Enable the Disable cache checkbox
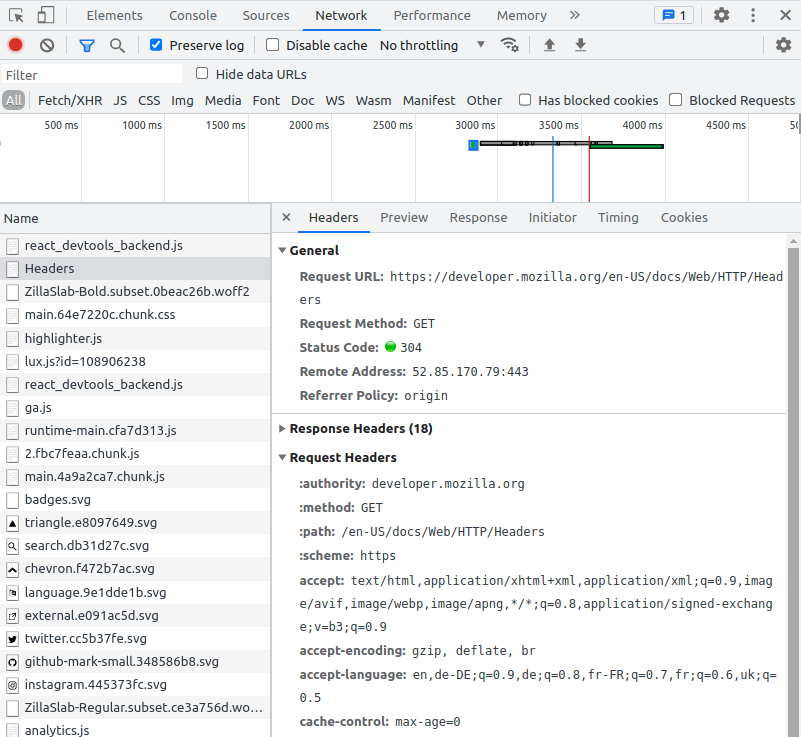 [273, 45]
